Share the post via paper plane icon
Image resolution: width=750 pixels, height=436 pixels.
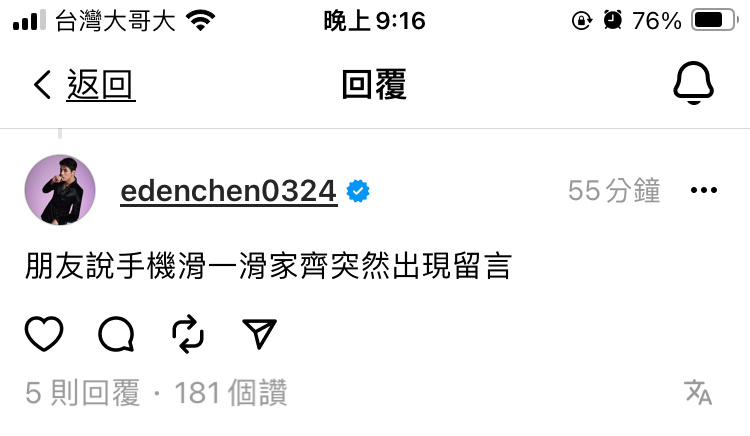pos(260,333)
